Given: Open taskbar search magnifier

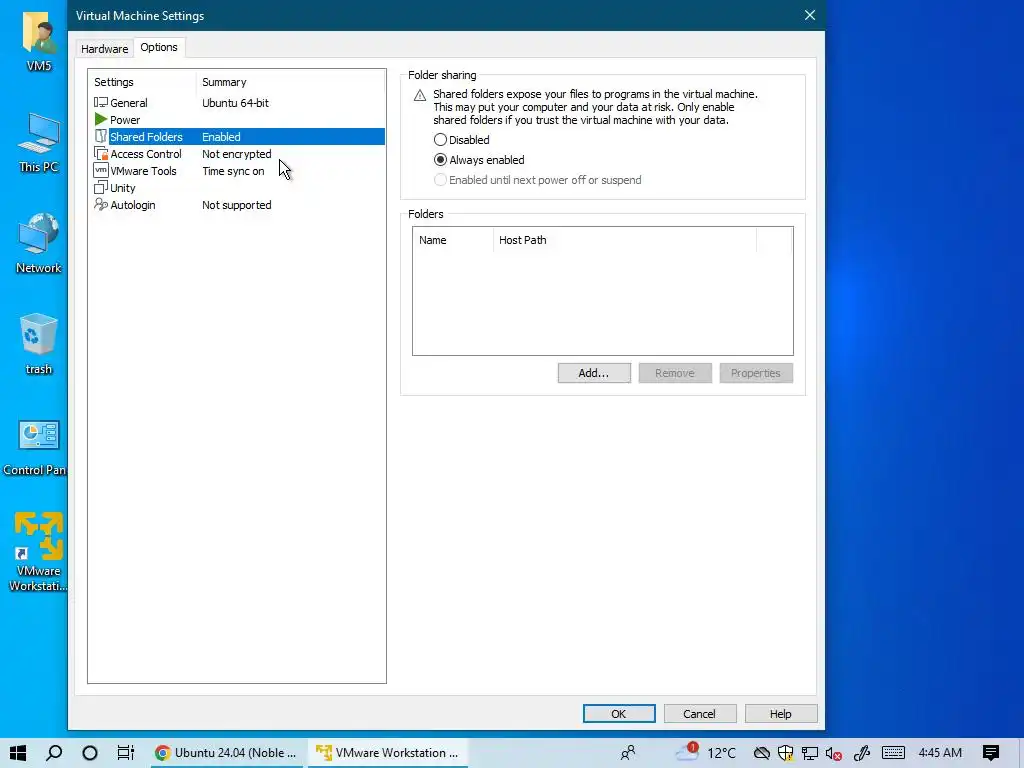Looking at the screenshot, I should click(x=54, y=753).
